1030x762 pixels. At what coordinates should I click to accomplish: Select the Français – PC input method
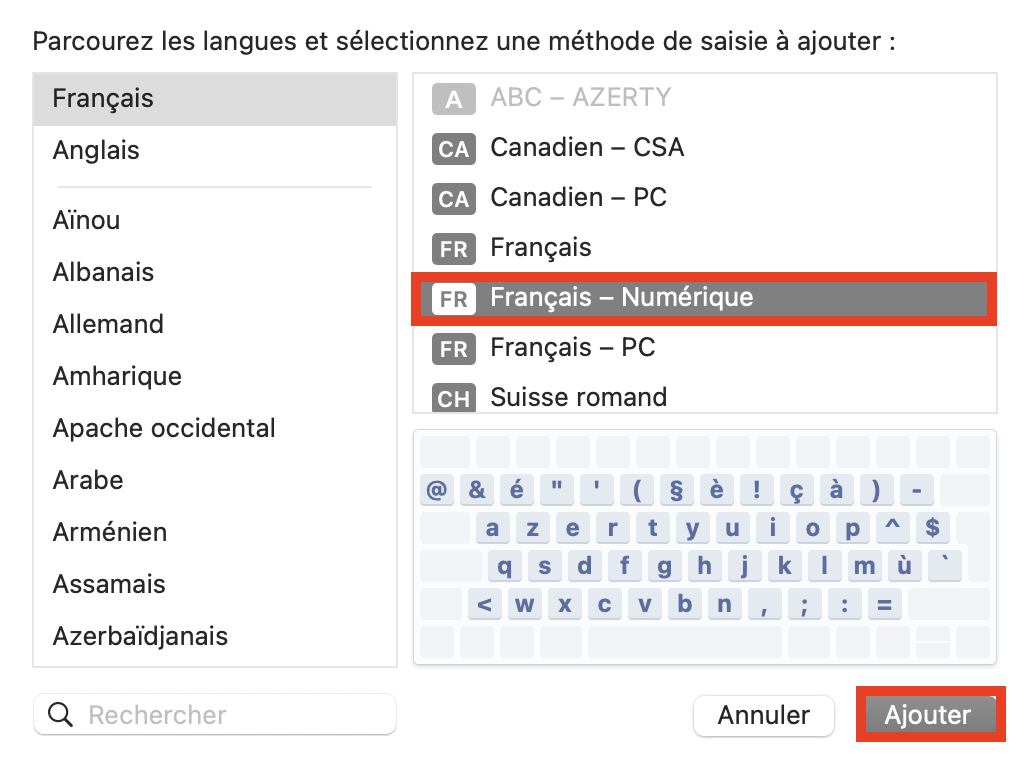coord(573,348)
